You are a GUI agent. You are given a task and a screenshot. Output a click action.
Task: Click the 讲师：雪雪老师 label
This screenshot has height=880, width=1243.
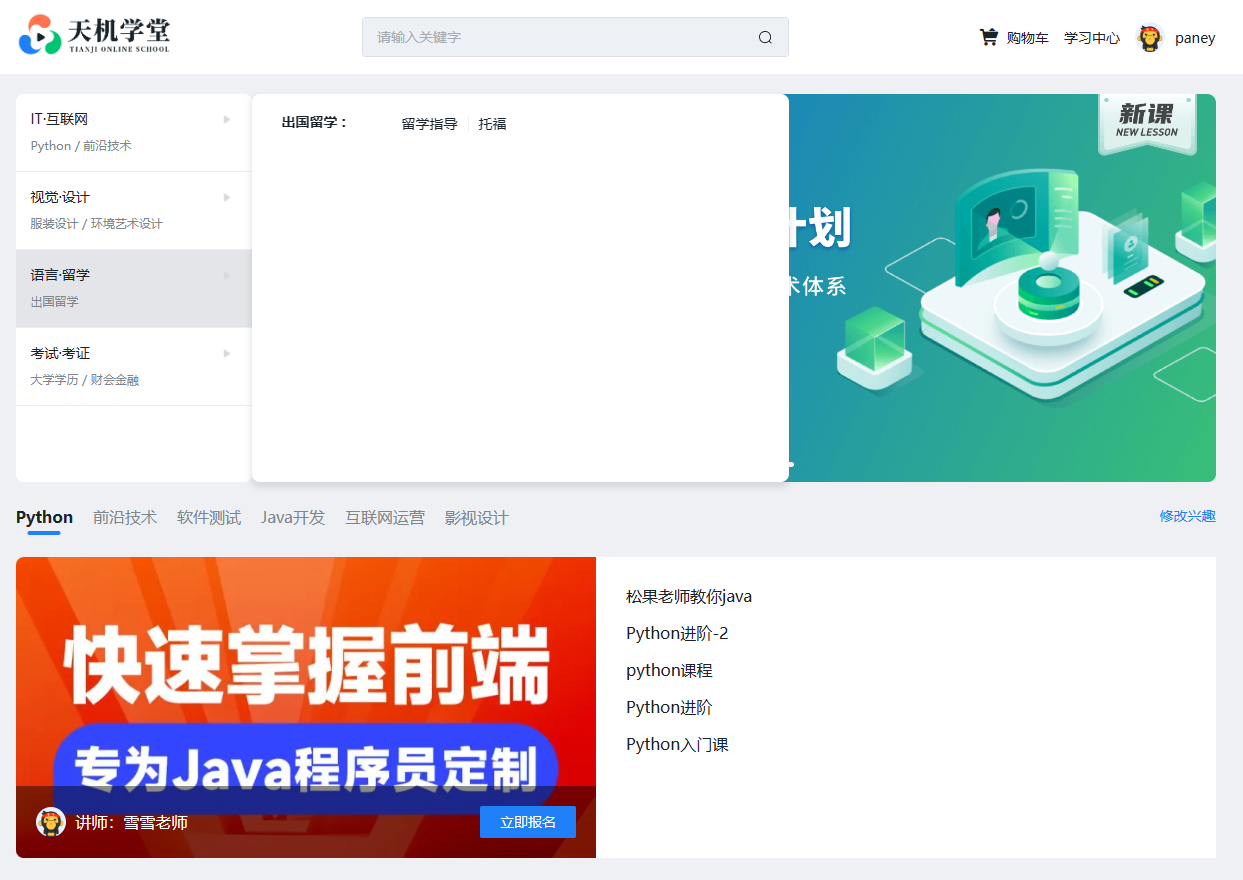coord(131,822)
